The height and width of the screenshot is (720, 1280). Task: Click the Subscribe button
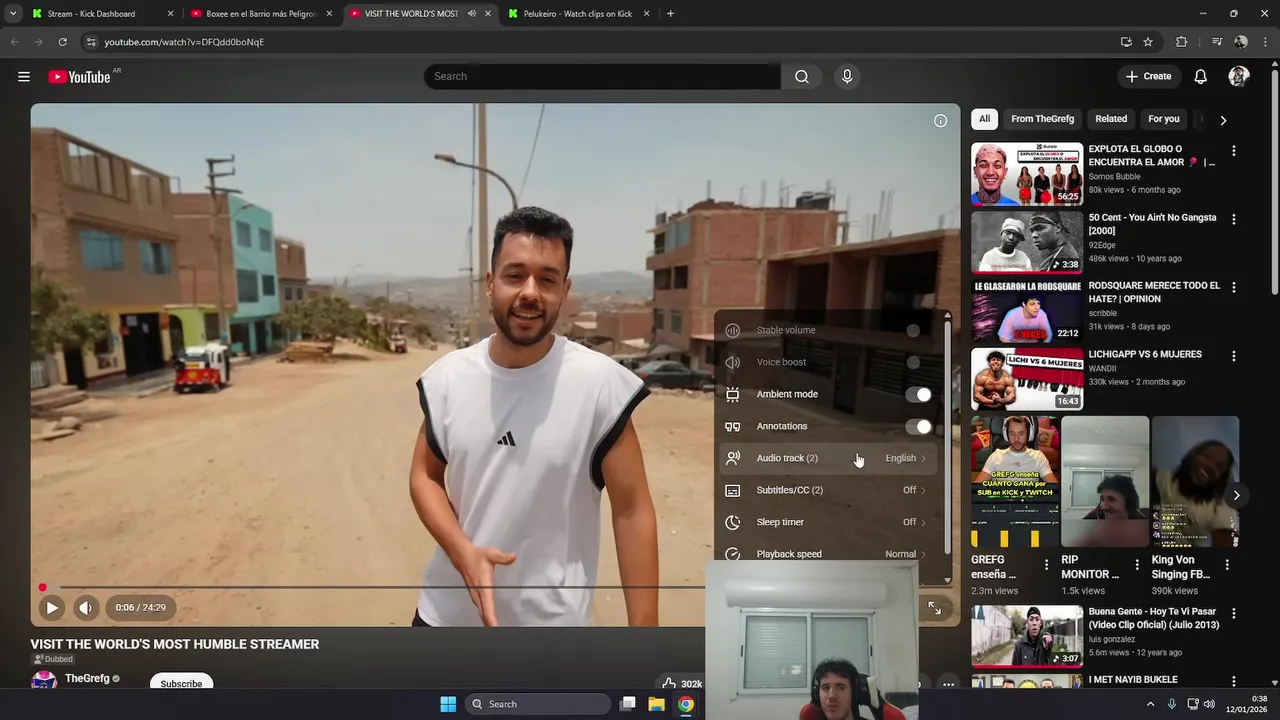coord(181,684)
